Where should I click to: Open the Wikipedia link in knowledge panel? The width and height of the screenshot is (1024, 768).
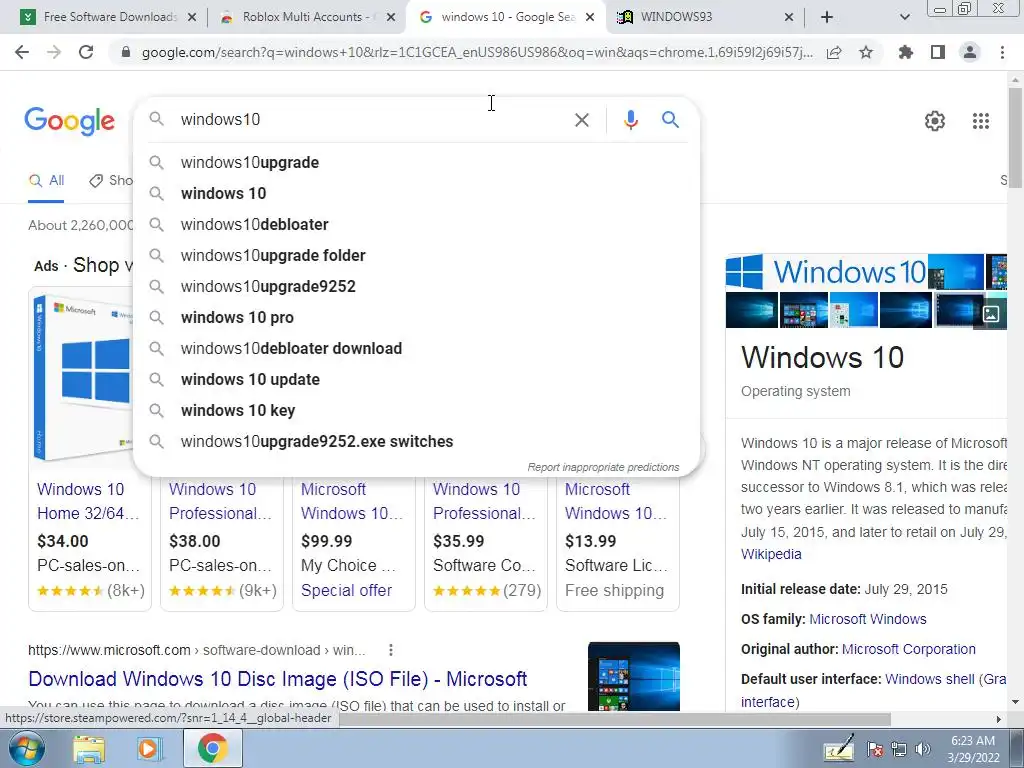(x=771, y=554)
